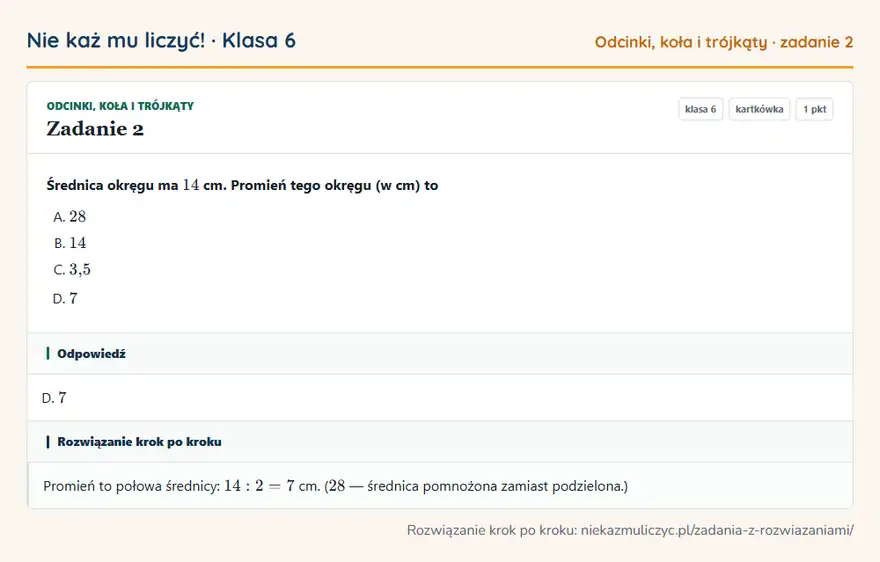The height and width of the screenshot is (562, 880).
Task: Click the answer 'D. 7' under Odpowiedź
Action: click(x=54, y=398)
